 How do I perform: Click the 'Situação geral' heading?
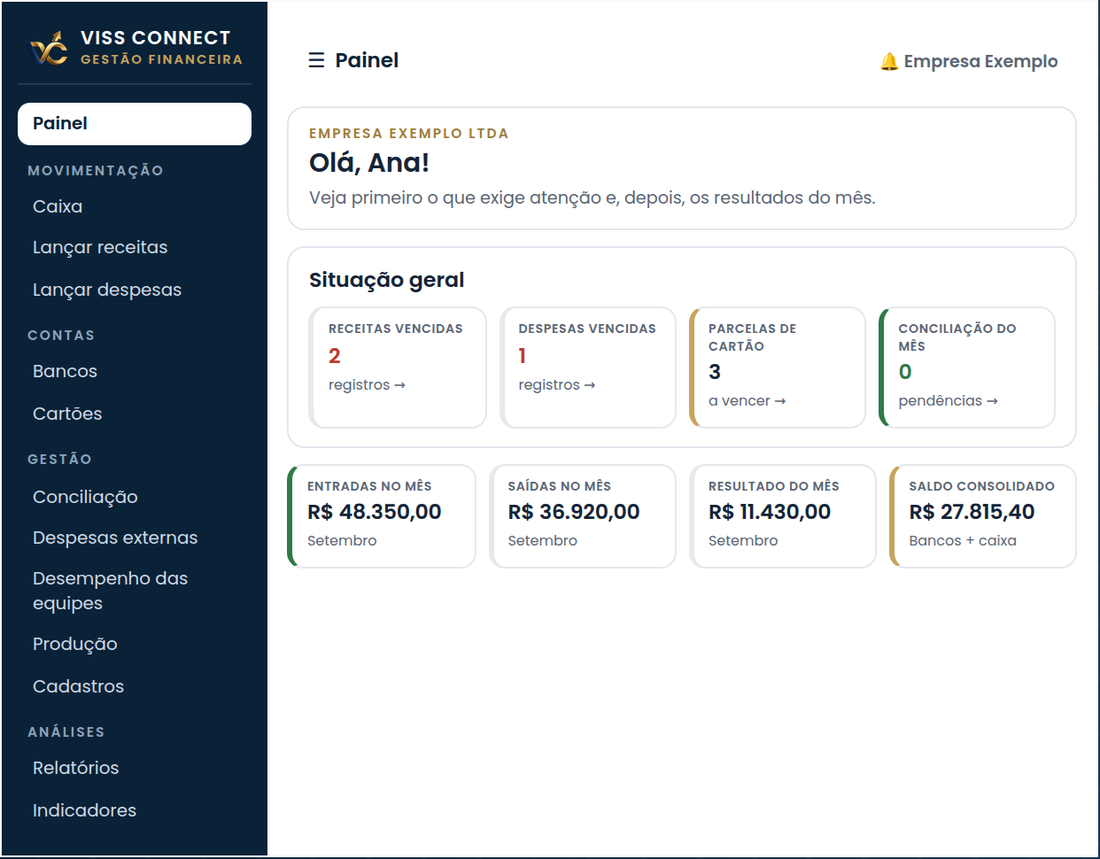(x=387, y=280)
